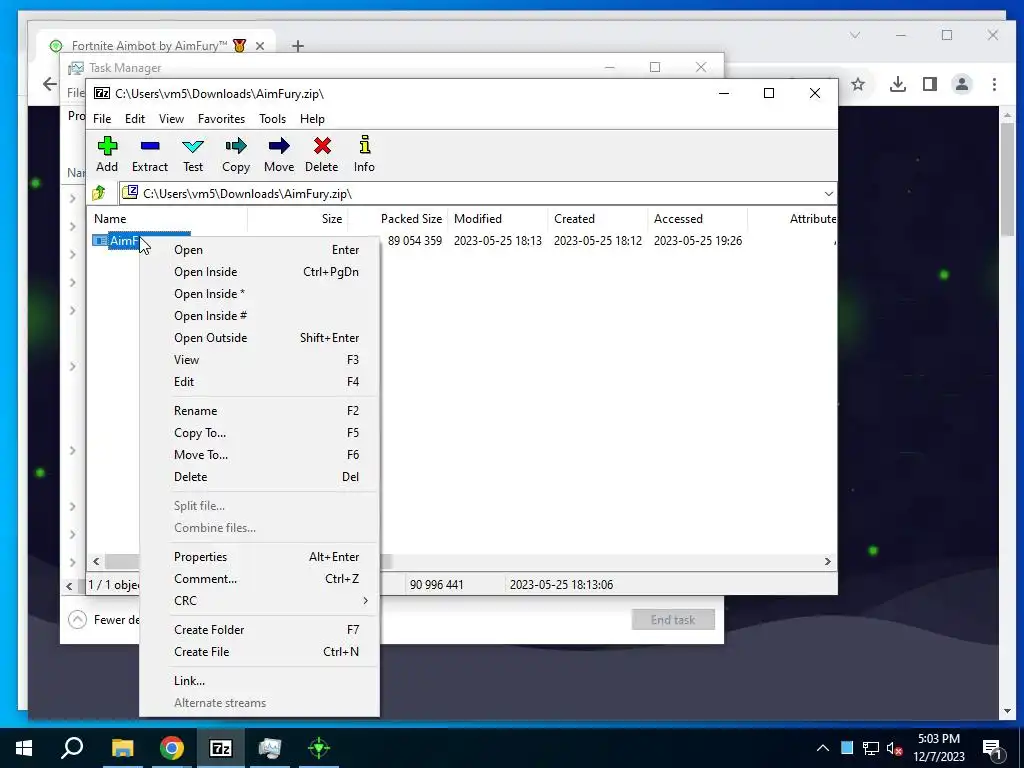1024x768 pixels.
Task: Open the Tools menu
Action: [x=272, y=119]
